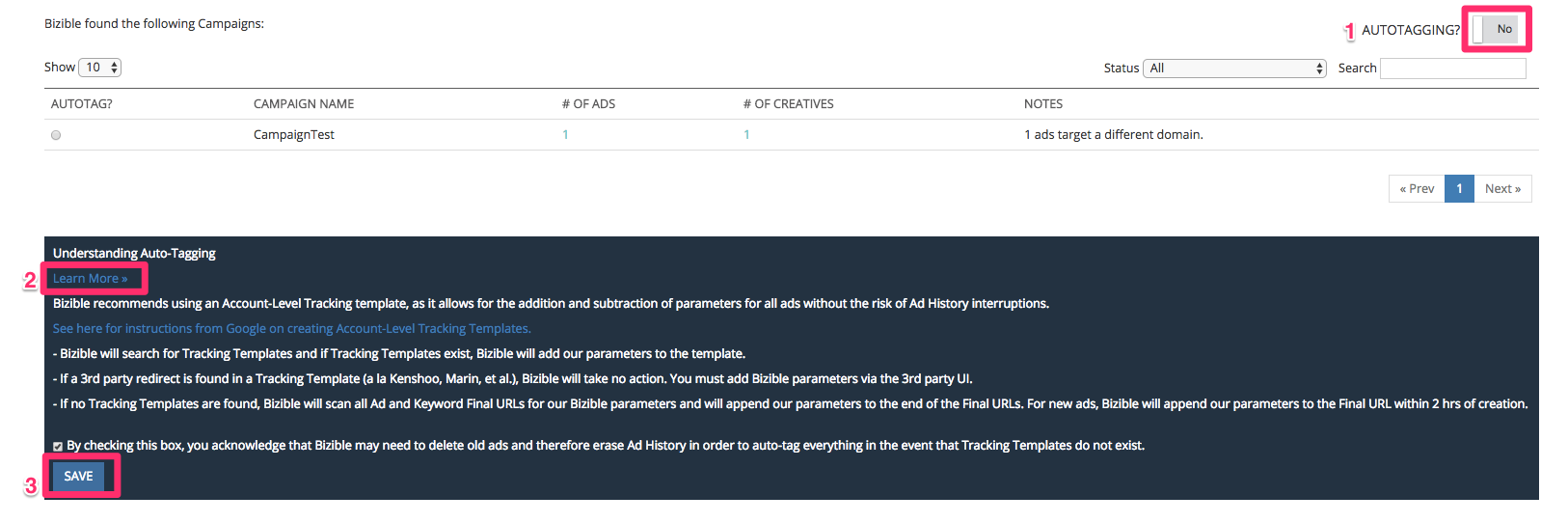Open the Show entries dropdown set to 10
This screenshot has height=523, width=1568.
coord(99,68)
